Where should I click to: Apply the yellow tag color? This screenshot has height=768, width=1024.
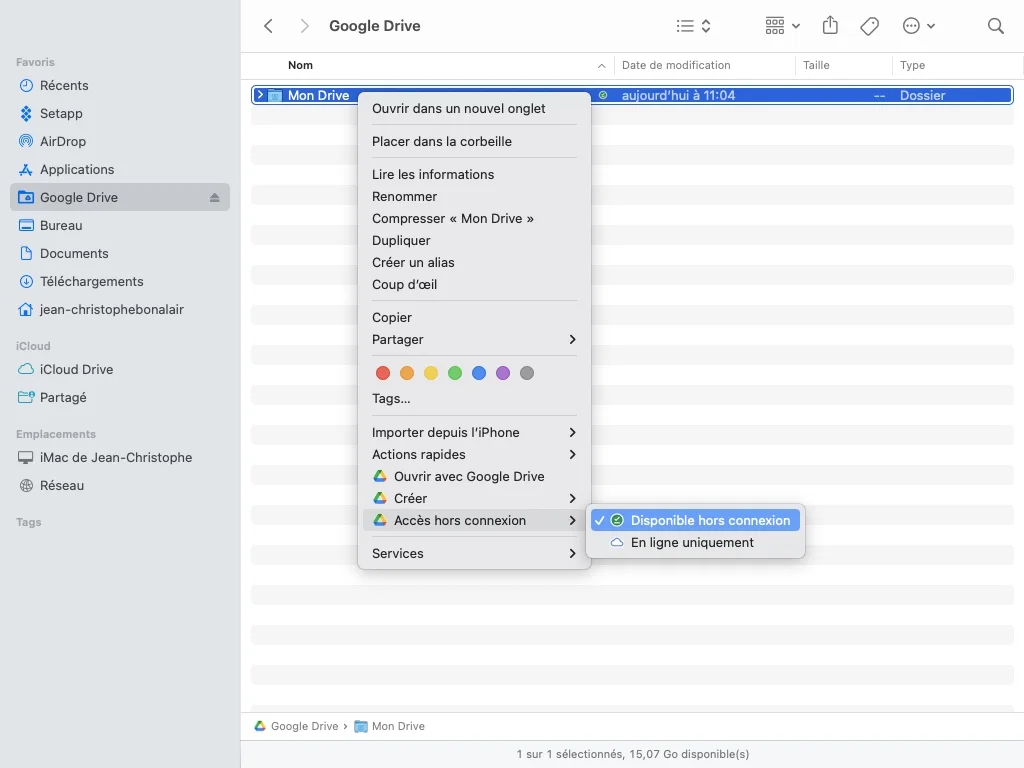coord(431,373)
